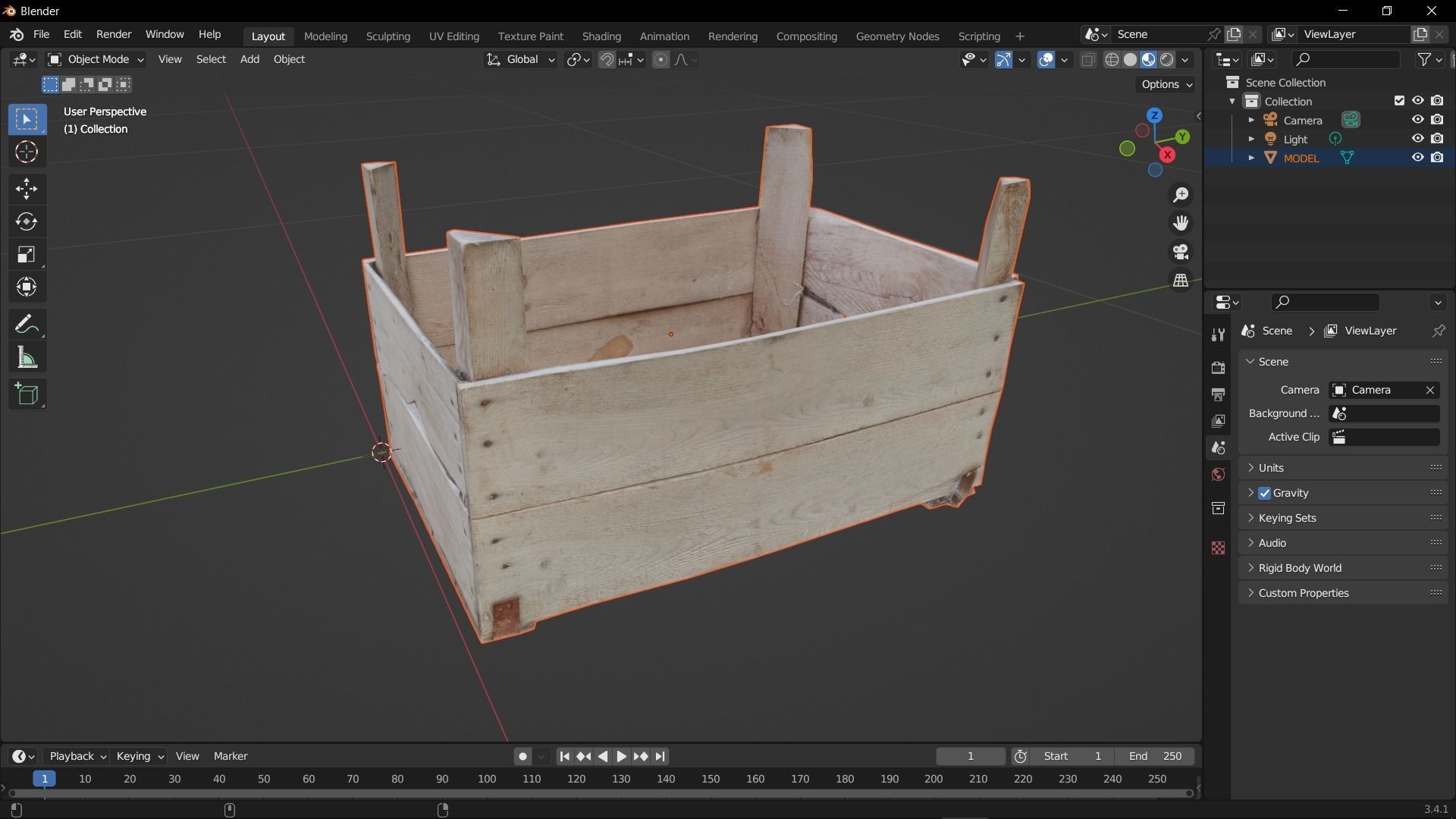Image resolution: width=1456 pixels, height=819 pixels.
Task: Expand the Audio panel
Action: (x=1343, y=543)
